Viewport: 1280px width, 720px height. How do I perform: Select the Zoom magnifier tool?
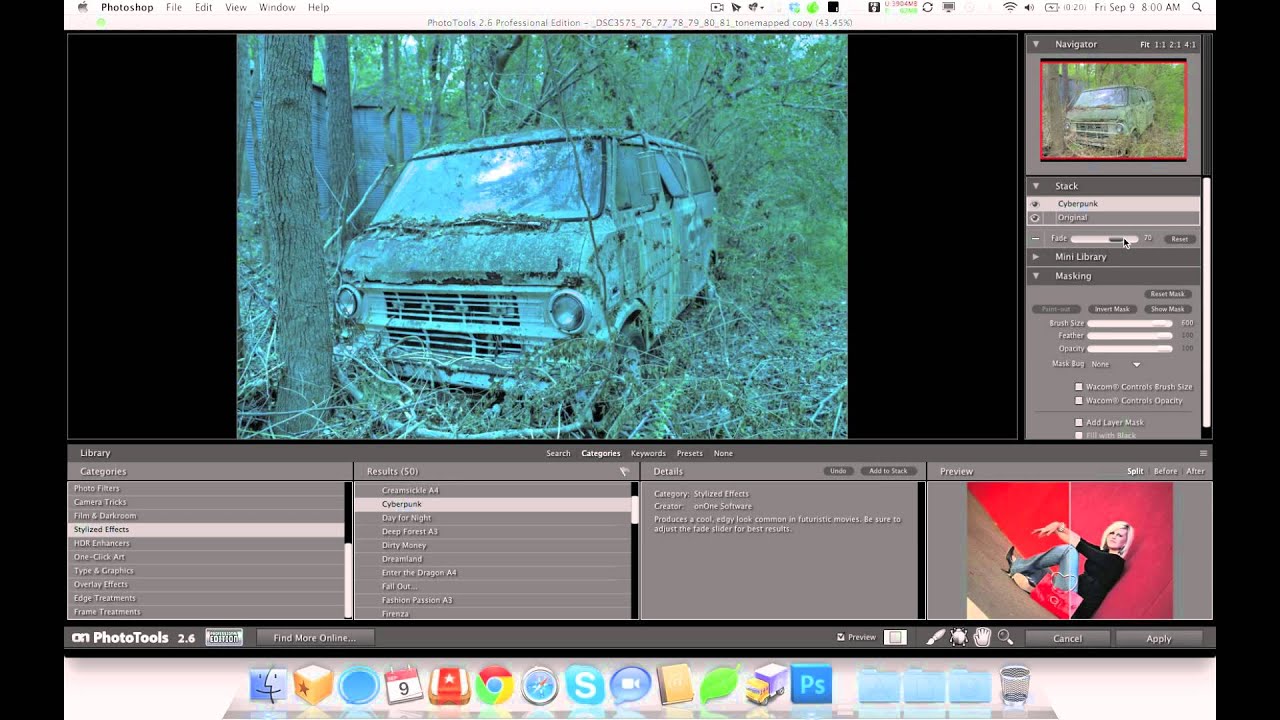click(1005, 637)
